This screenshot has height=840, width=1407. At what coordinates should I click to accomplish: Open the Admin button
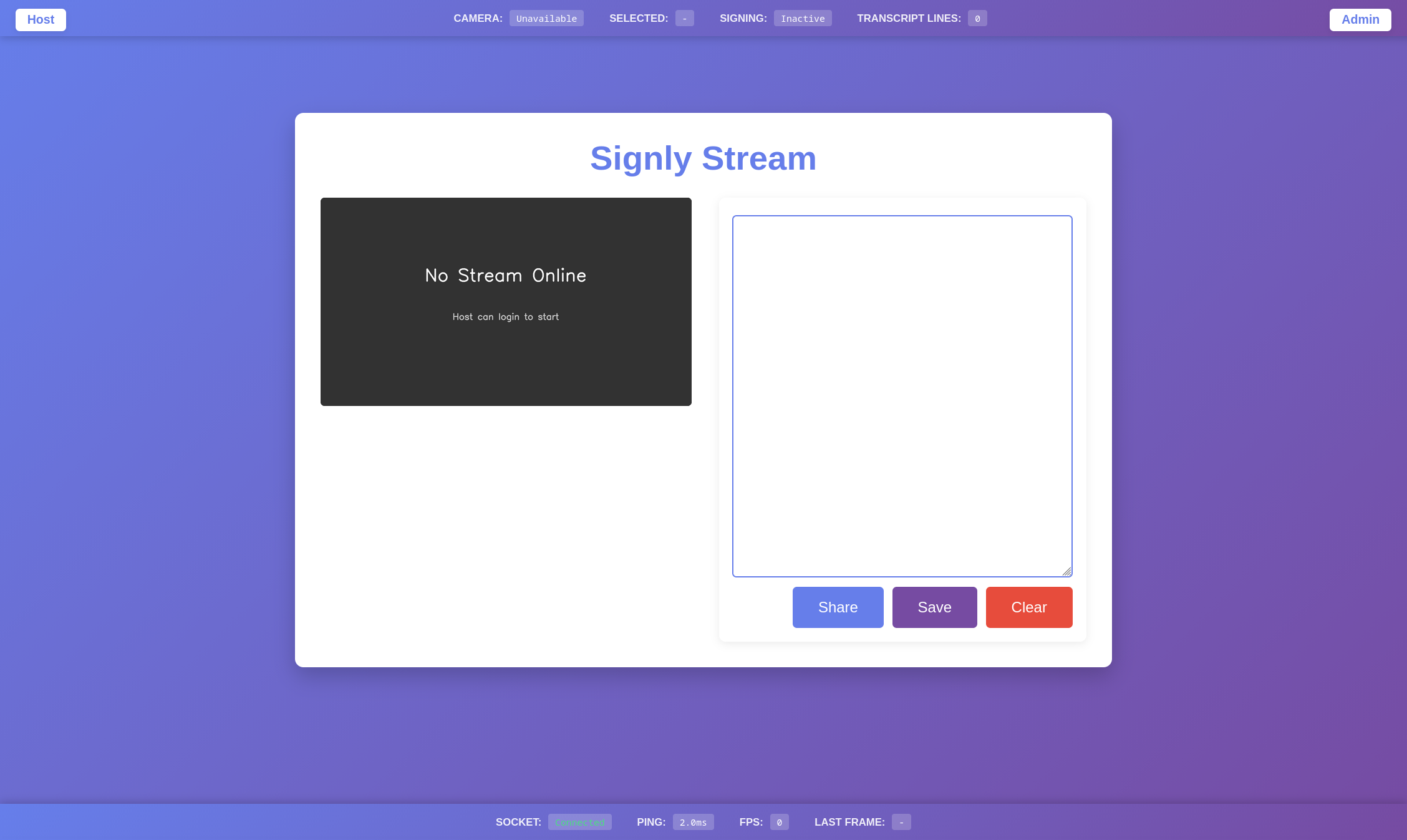[1360, 19]
